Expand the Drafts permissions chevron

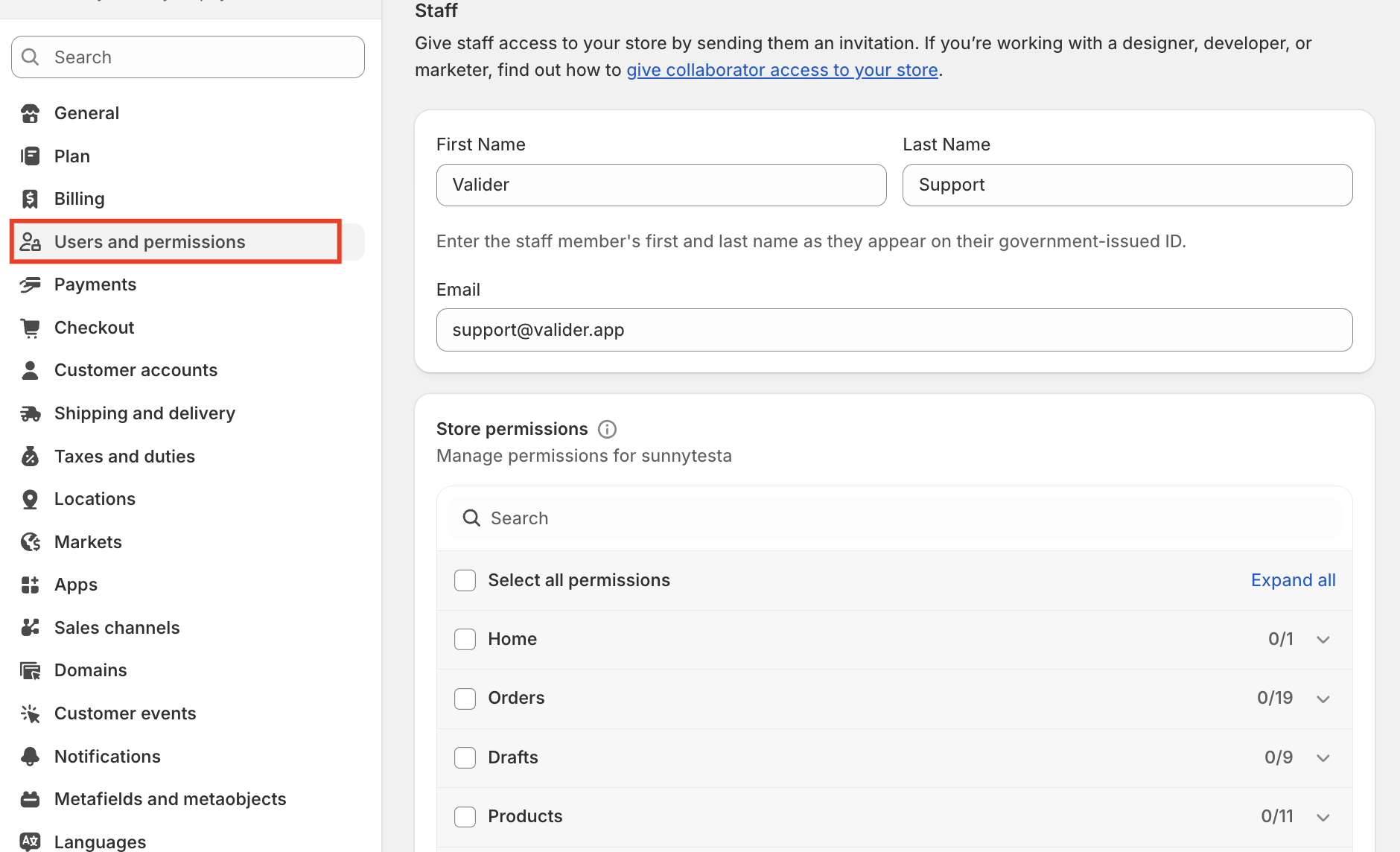(1323, 757)
